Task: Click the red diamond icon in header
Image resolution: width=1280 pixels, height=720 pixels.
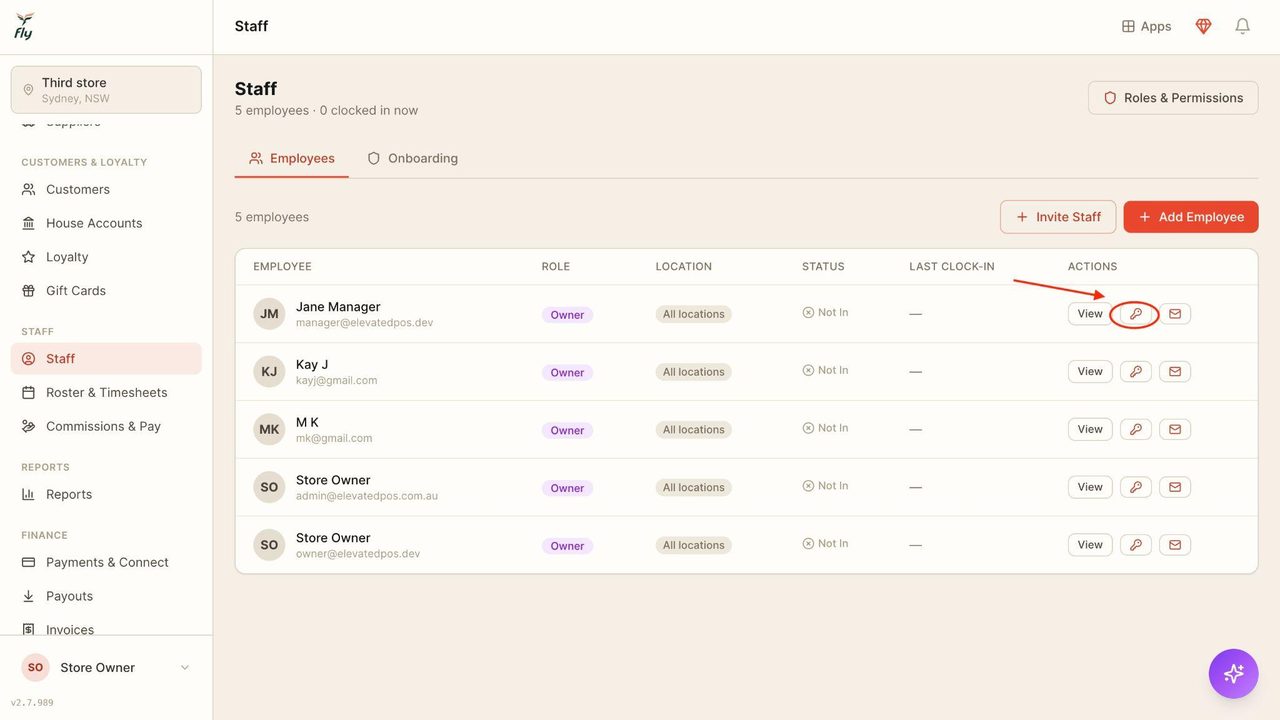Action: [x=1203, y=26]
